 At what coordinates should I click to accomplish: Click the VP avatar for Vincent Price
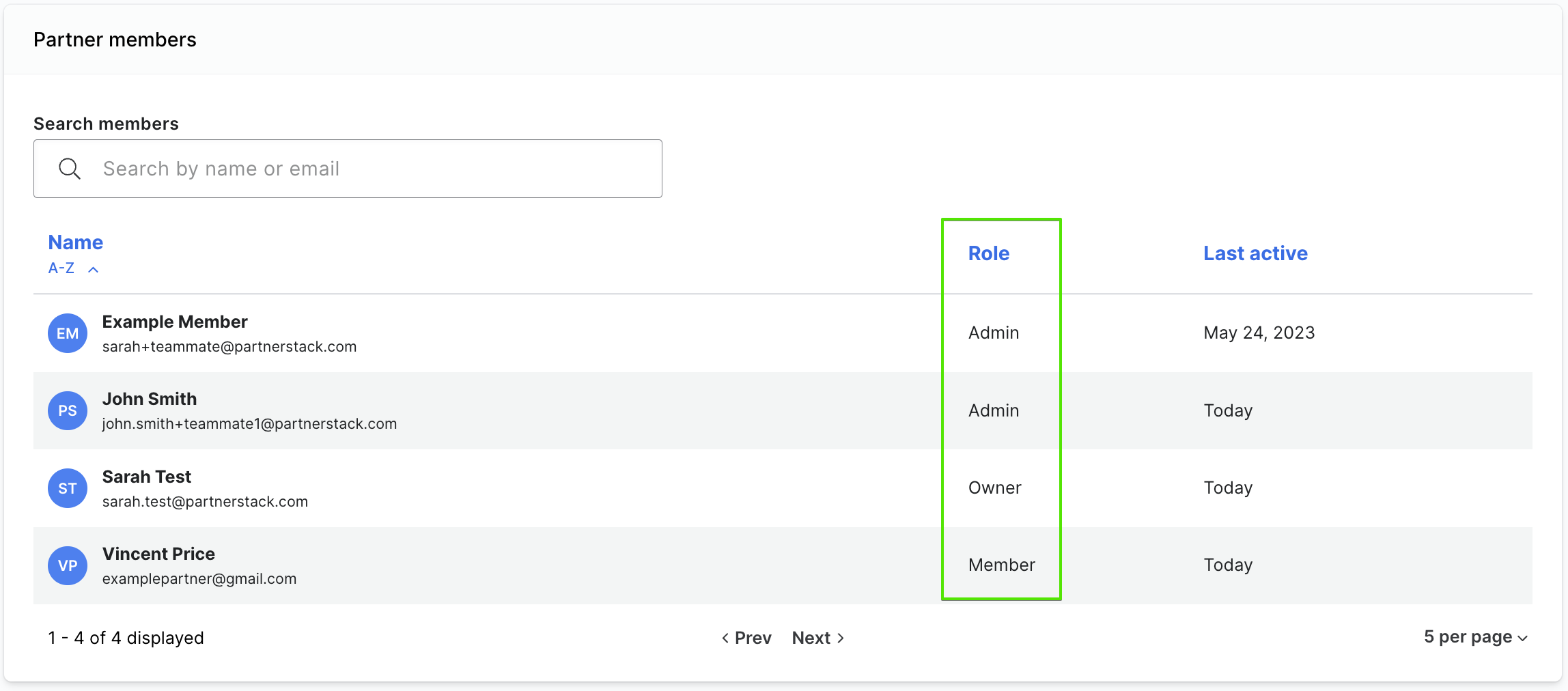pos(68,565)
